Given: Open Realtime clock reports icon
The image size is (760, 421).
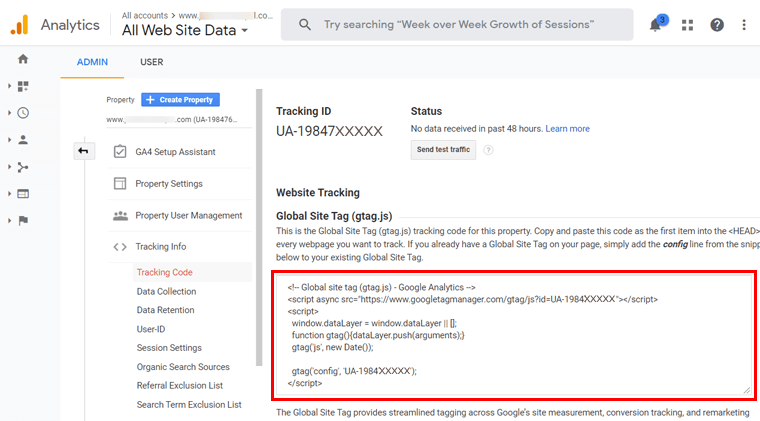Looking at the screenshot, I should pos(23,113).
